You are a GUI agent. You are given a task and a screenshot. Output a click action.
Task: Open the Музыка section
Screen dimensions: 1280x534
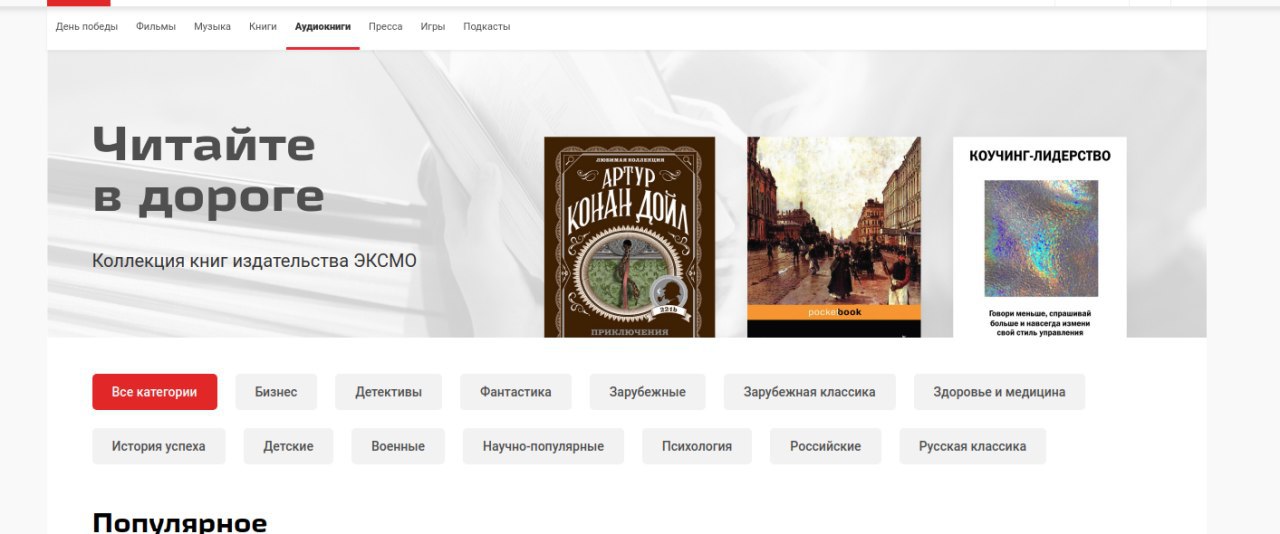pos(212,27)
